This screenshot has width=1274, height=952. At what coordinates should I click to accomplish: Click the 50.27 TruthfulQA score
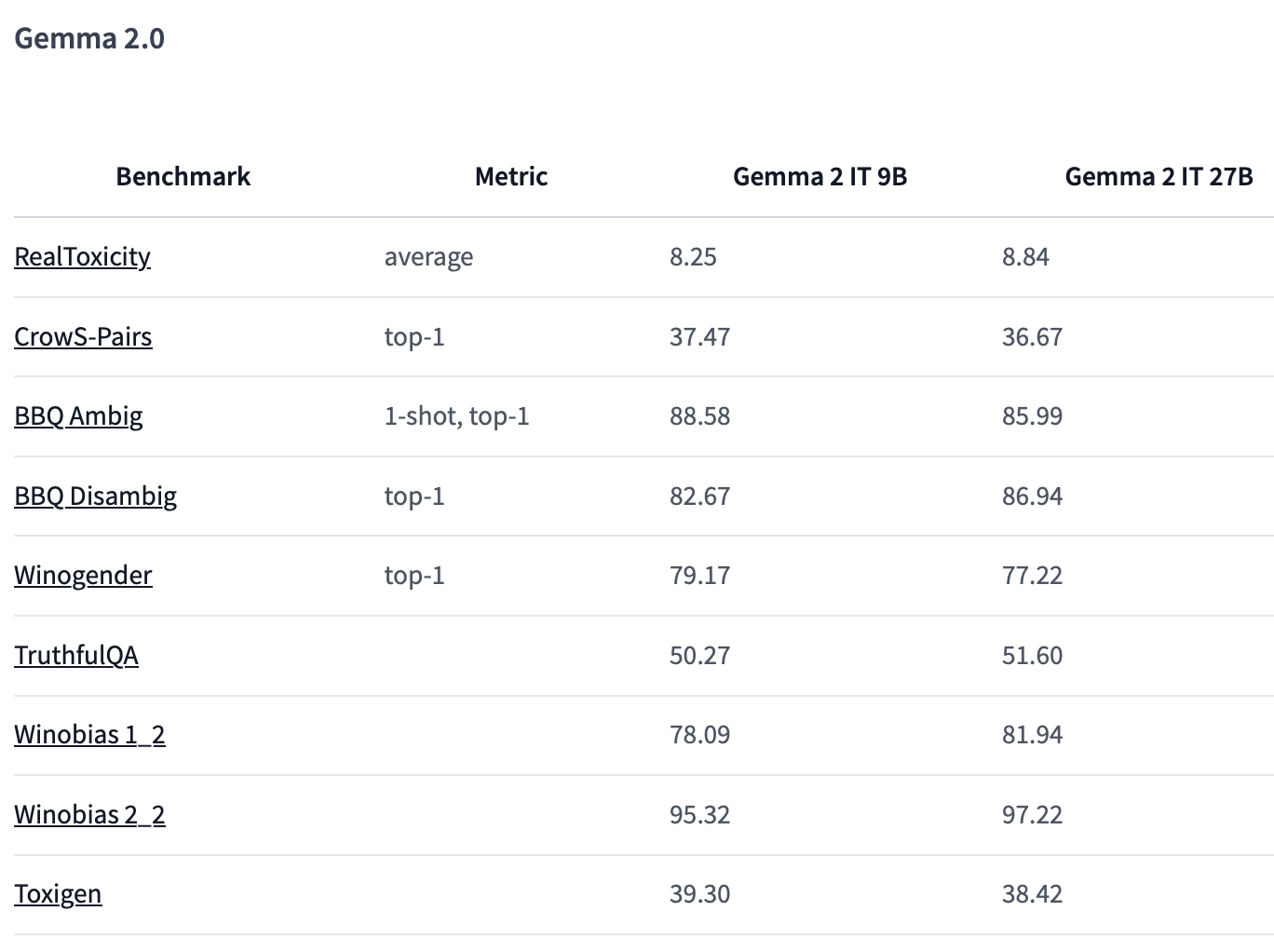pos(699,656)
